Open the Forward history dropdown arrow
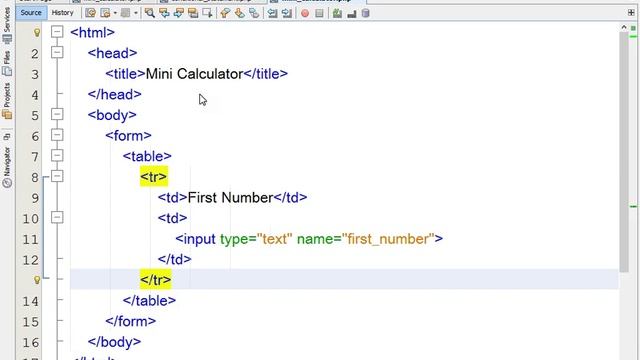 coord(136,13)
